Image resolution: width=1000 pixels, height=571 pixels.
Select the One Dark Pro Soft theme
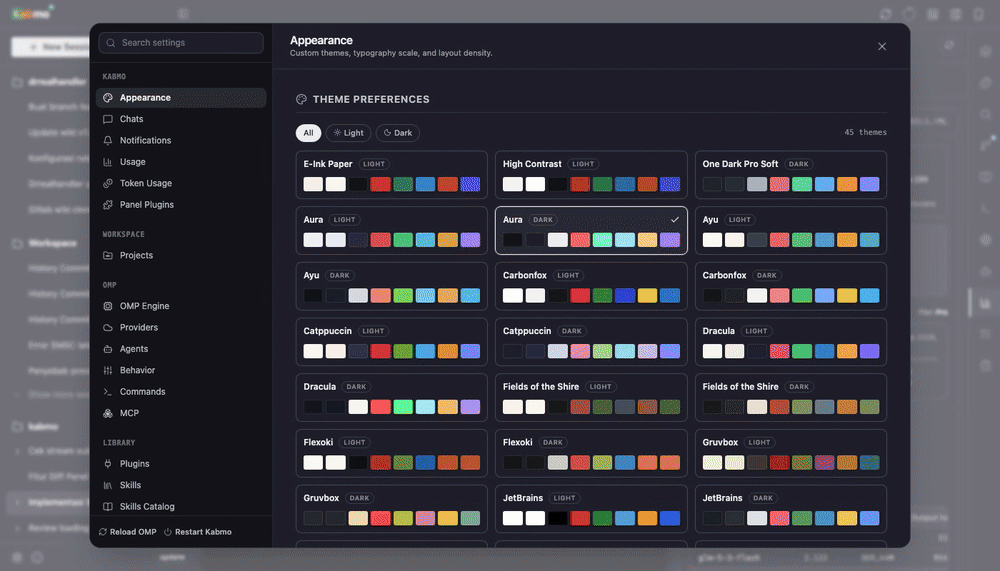(791, 175)
